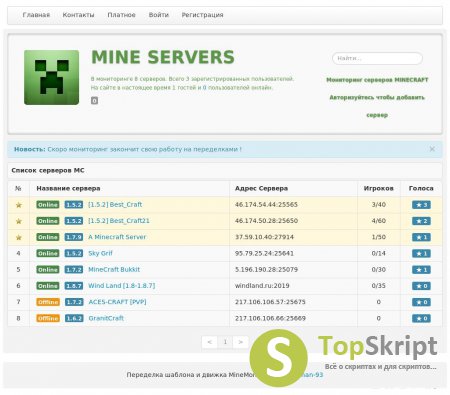This screenshot has height=395, width=450.
Task: Click the Название сервера column header
Action: (68, 188)
